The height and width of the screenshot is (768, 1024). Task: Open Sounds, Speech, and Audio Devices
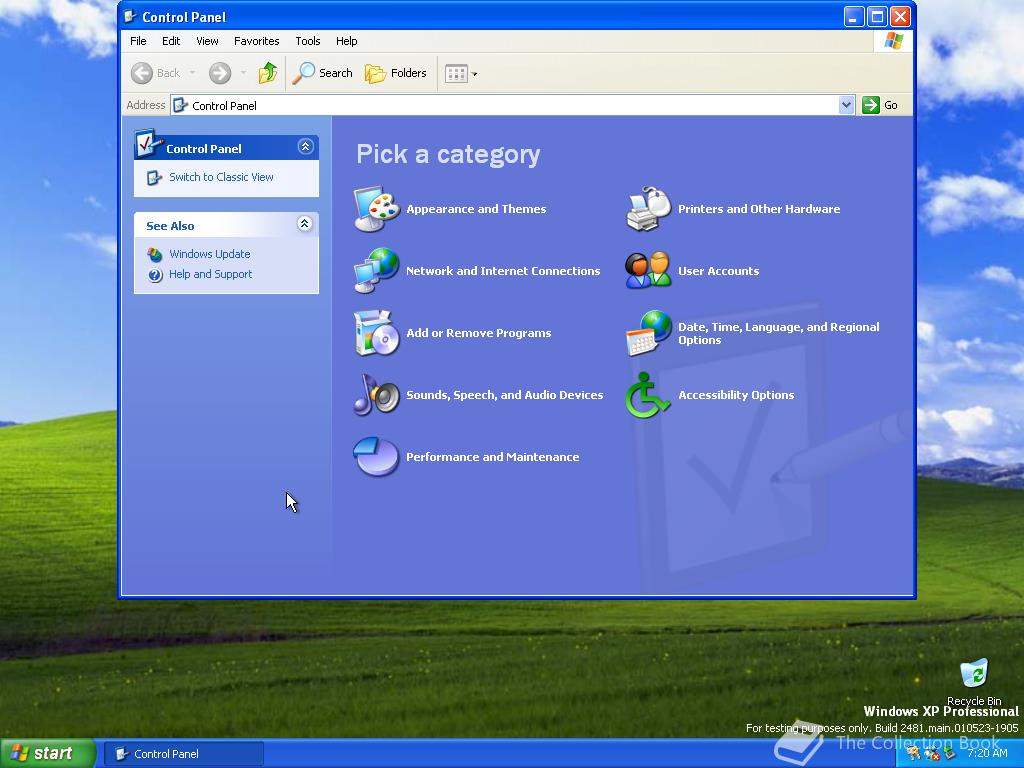[x=504, y=395]
